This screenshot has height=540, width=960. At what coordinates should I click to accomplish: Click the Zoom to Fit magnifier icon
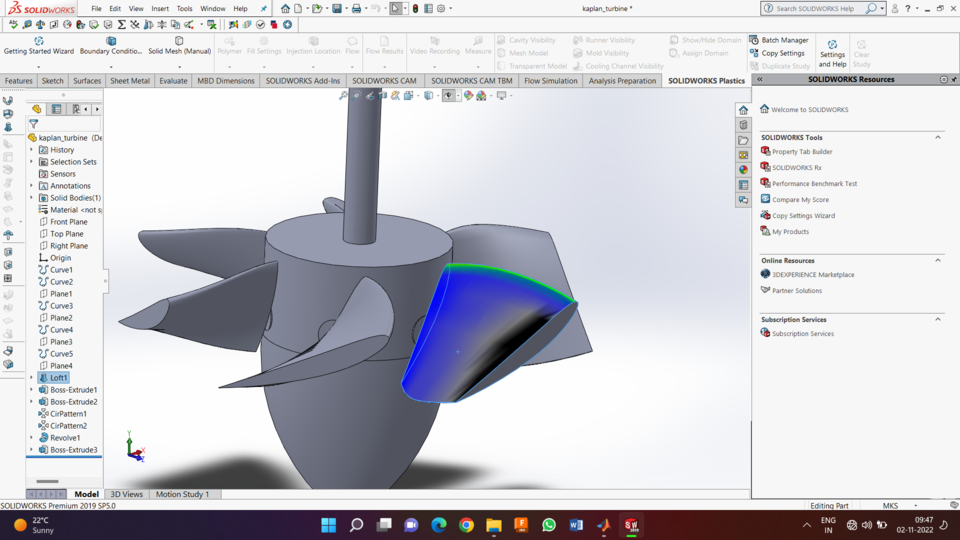pyautogui.click(x=344, y=96)
